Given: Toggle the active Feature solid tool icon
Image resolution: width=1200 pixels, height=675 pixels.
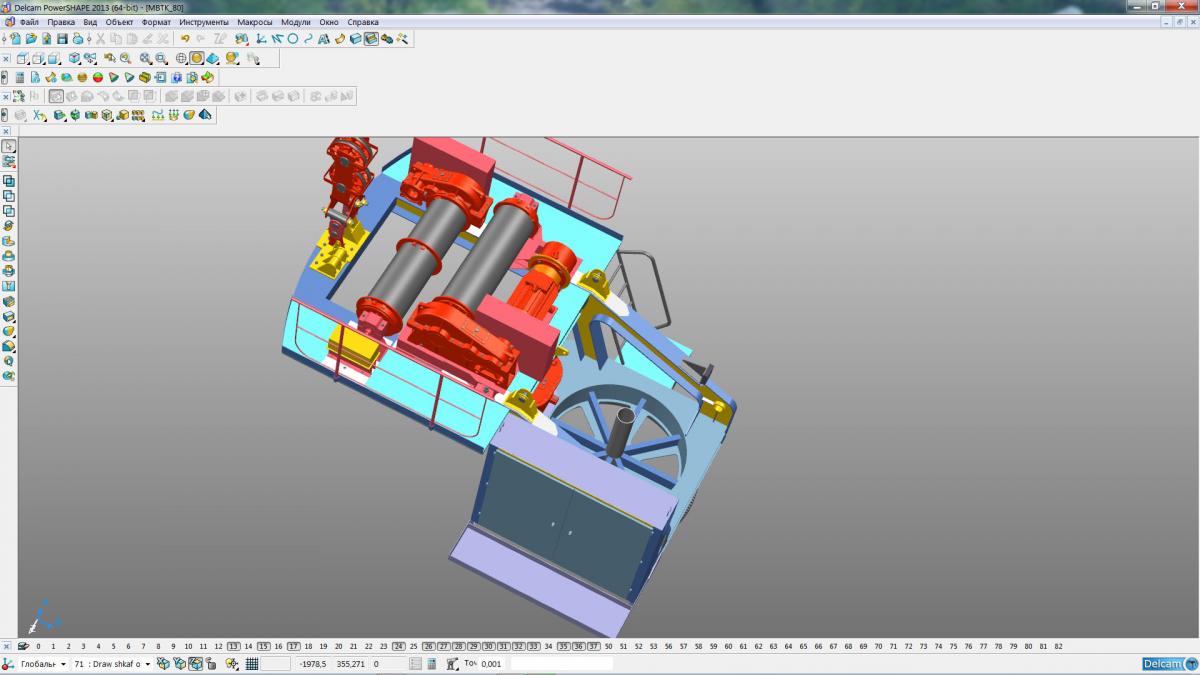Looking at the screenshot, I should 371,39.
